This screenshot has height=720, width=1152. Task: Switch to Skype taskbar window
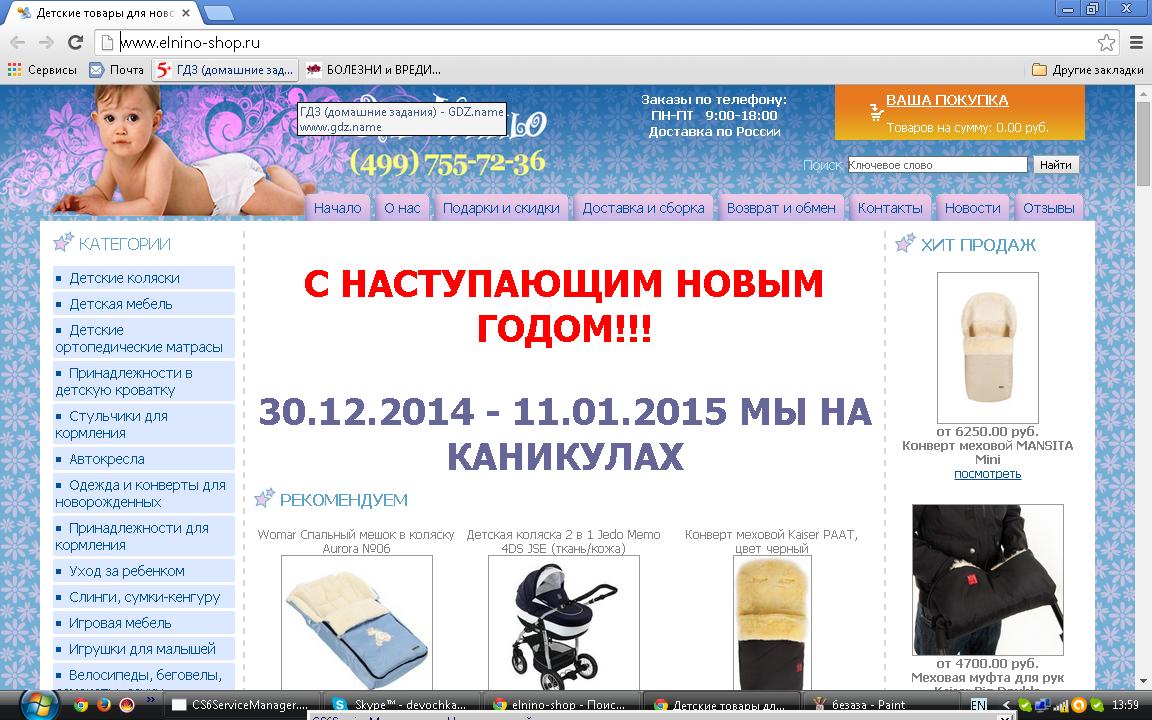[x=402, y=705]
